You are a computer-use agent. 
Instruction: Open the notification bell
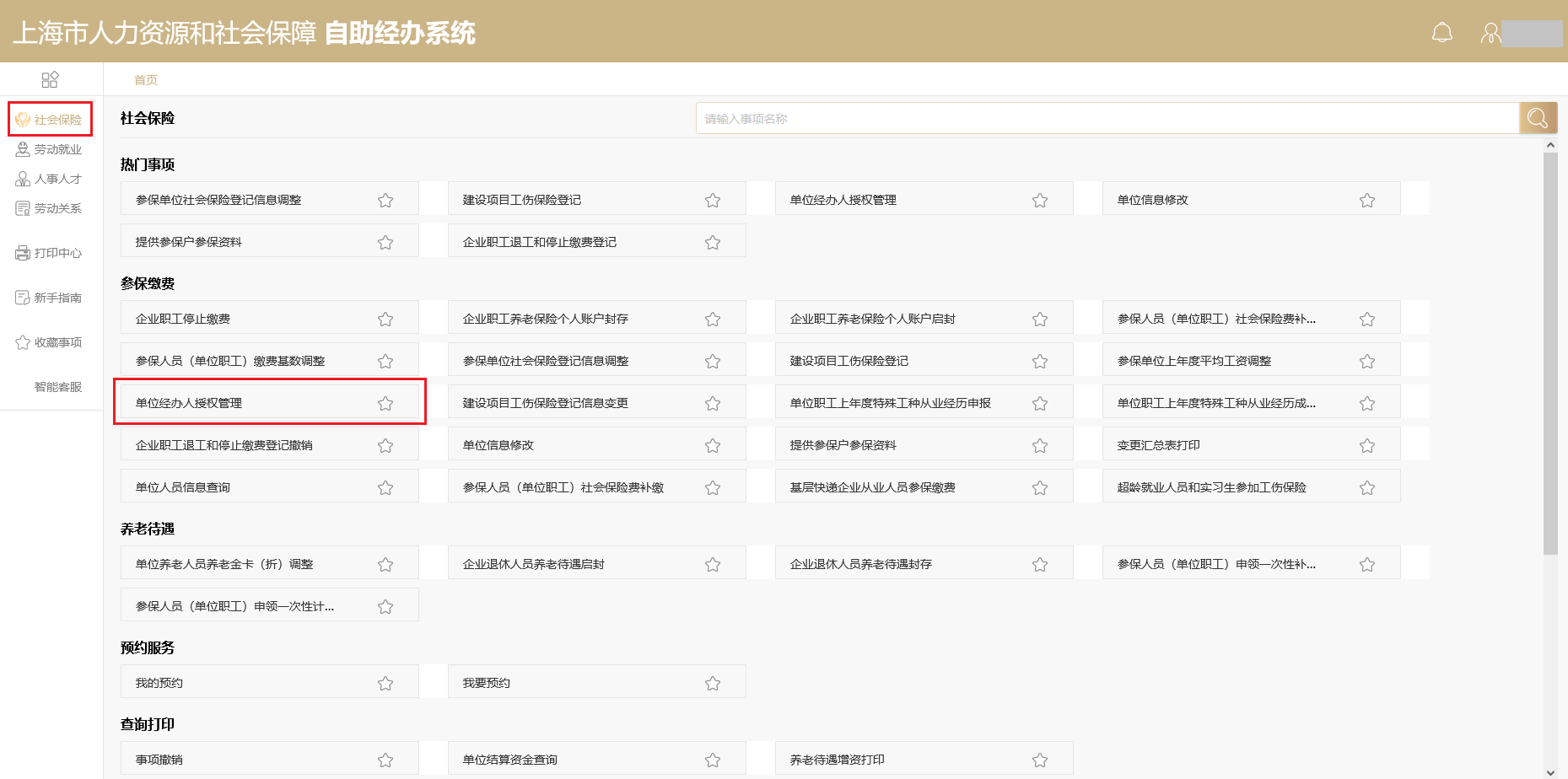click(x=1442, y=33)
